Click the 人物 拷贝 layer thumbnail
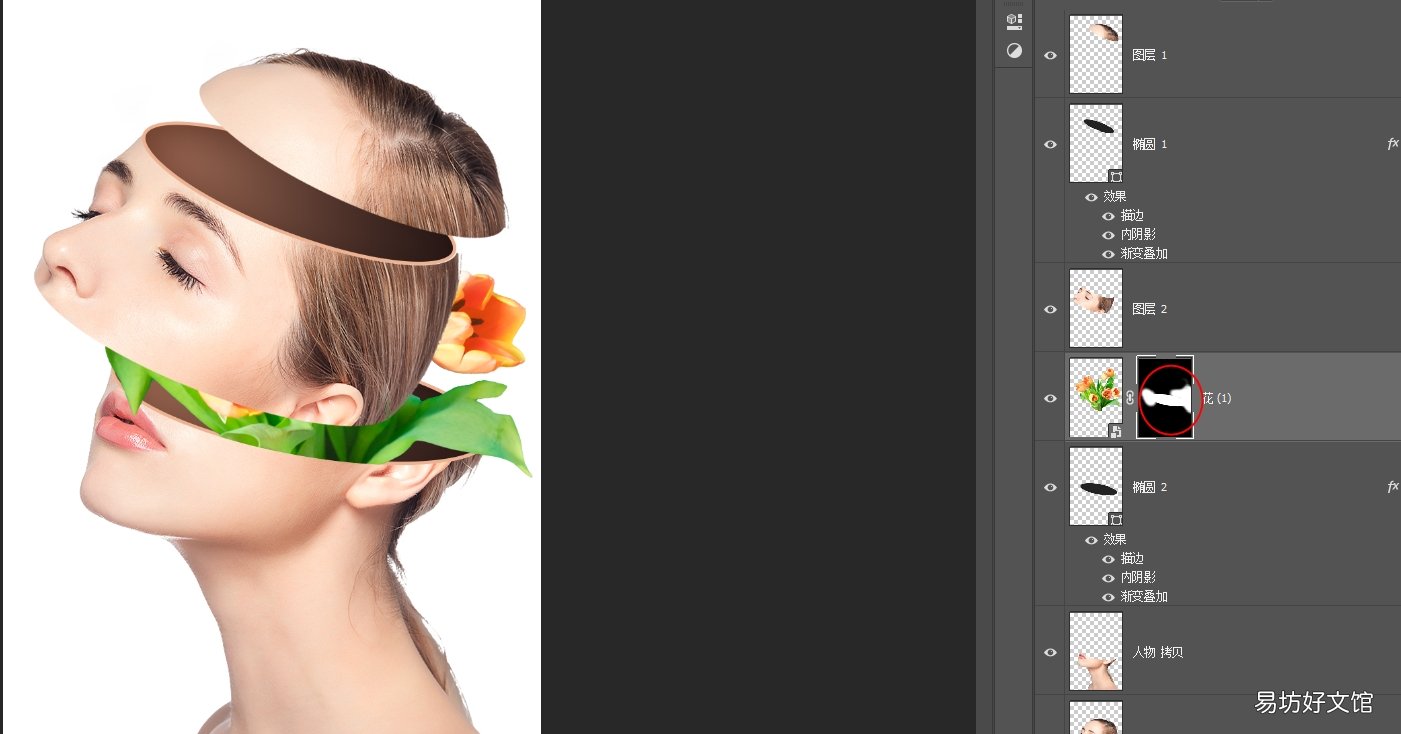 (1096, 651)
